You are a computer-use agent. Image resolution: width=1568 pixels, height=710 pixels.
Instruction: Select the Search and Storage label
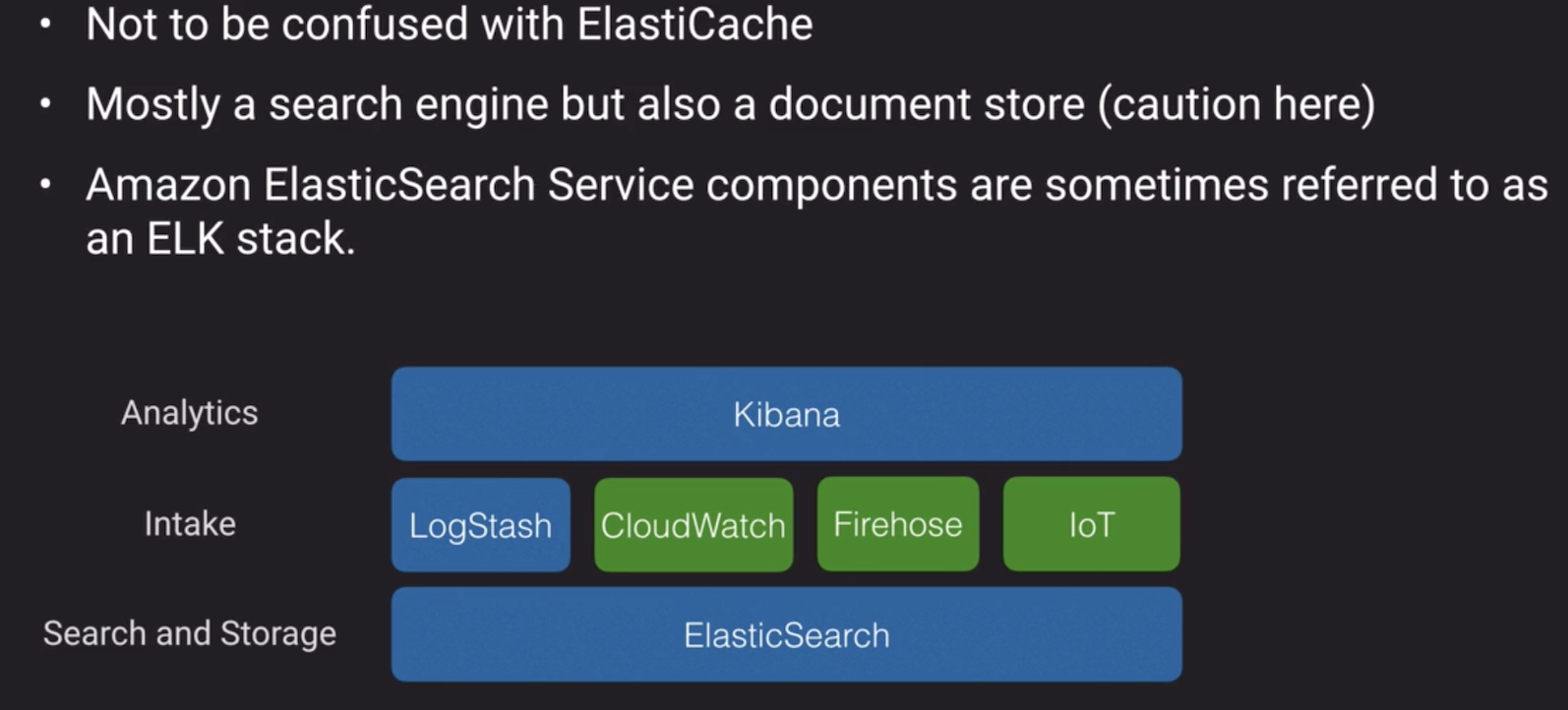(x=190, y=633)
